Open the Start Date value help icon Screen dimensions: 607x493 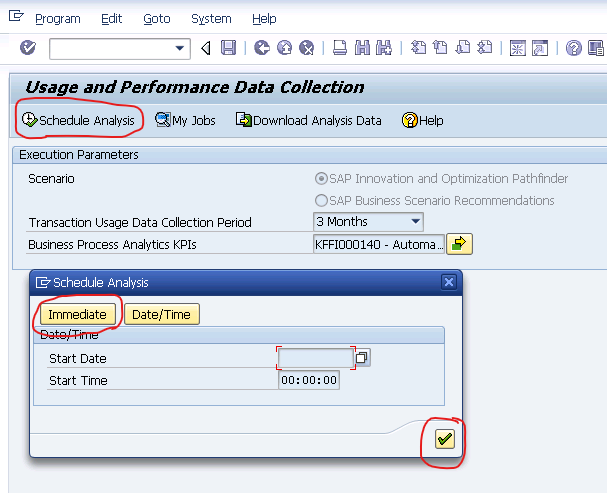pyautogui.click(x=362, y=358)
